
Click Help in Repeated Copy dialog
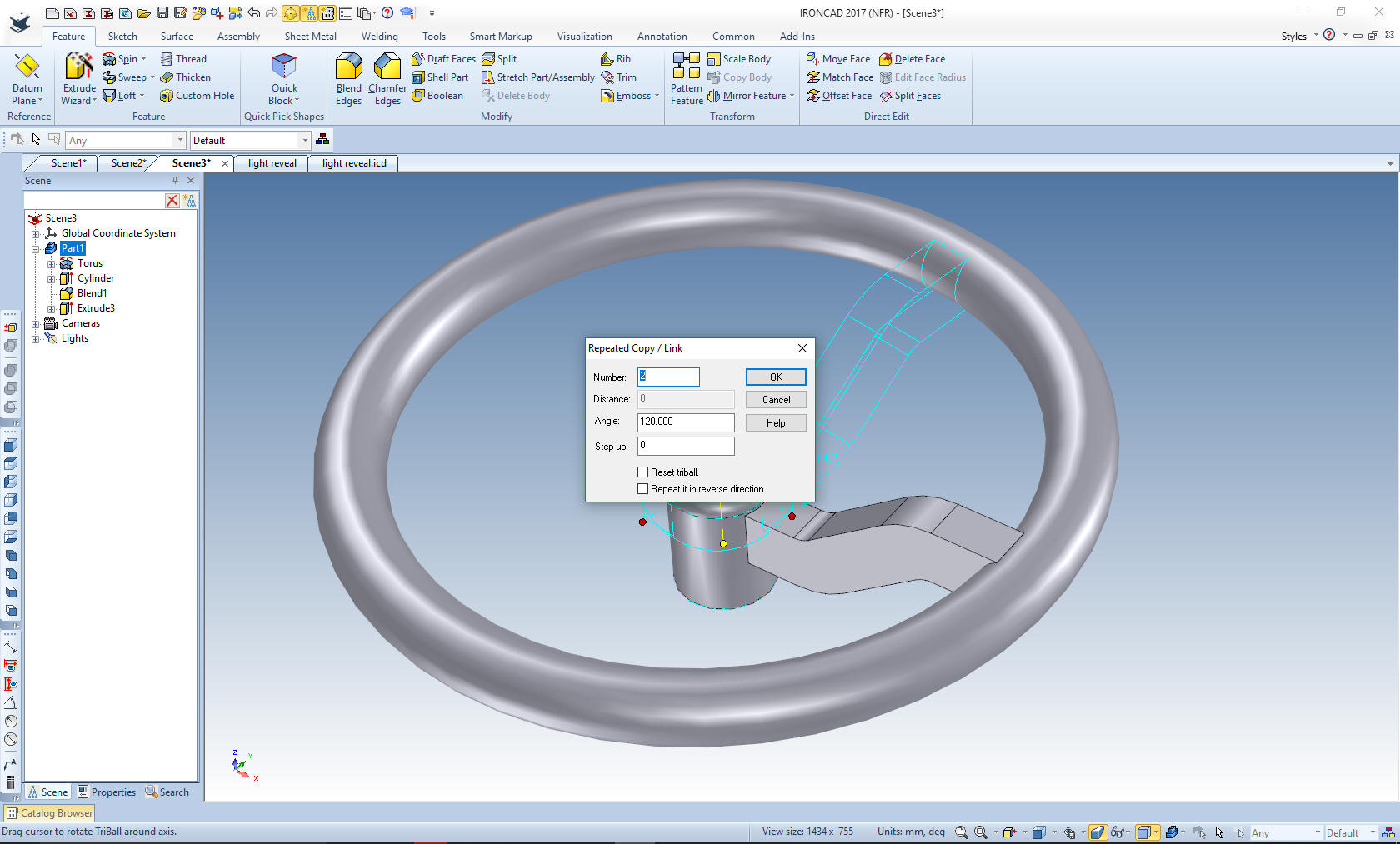(776, 423)
